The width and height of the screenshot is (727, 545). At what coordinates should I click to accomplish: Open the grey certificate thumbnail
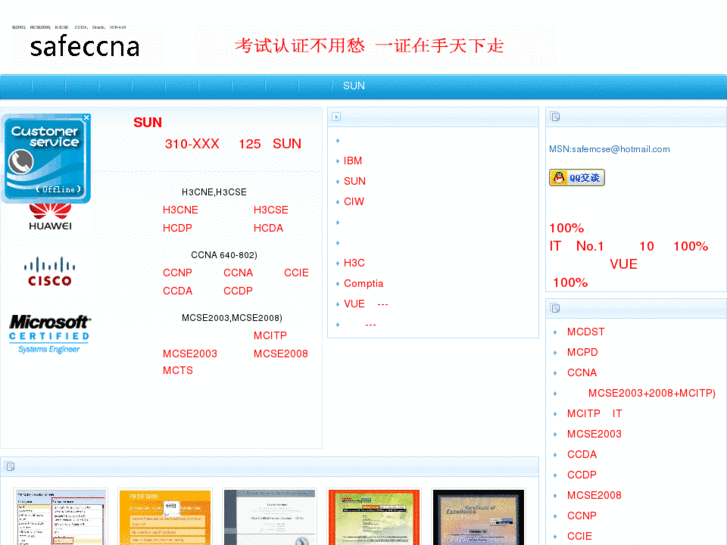(x=269, y=517)
